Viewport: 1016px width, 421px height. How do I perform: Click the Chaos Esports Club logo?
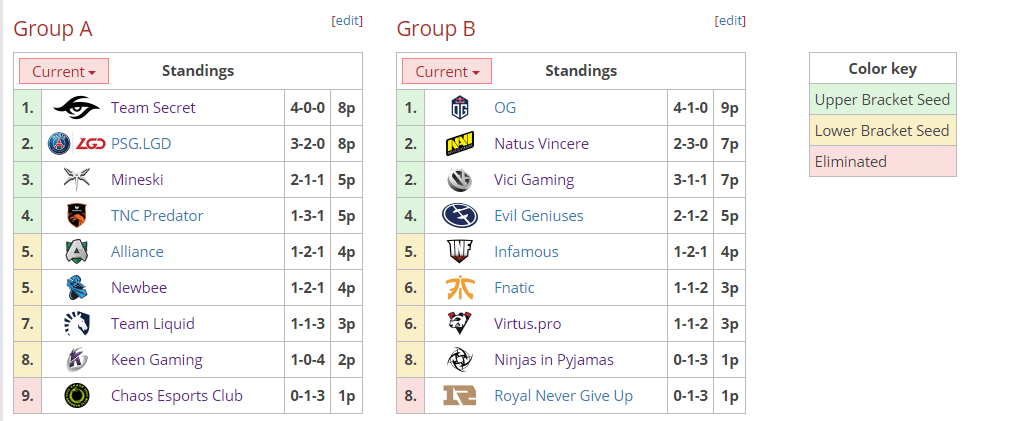tap(77, 396)
